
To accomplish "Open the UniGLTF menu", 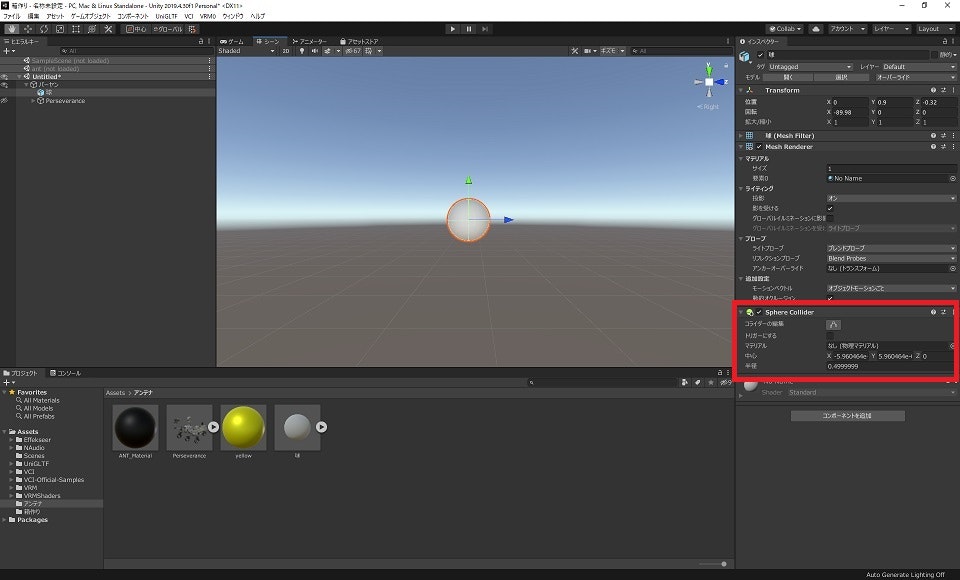I will pyautogui.click(x=166, y=17).
